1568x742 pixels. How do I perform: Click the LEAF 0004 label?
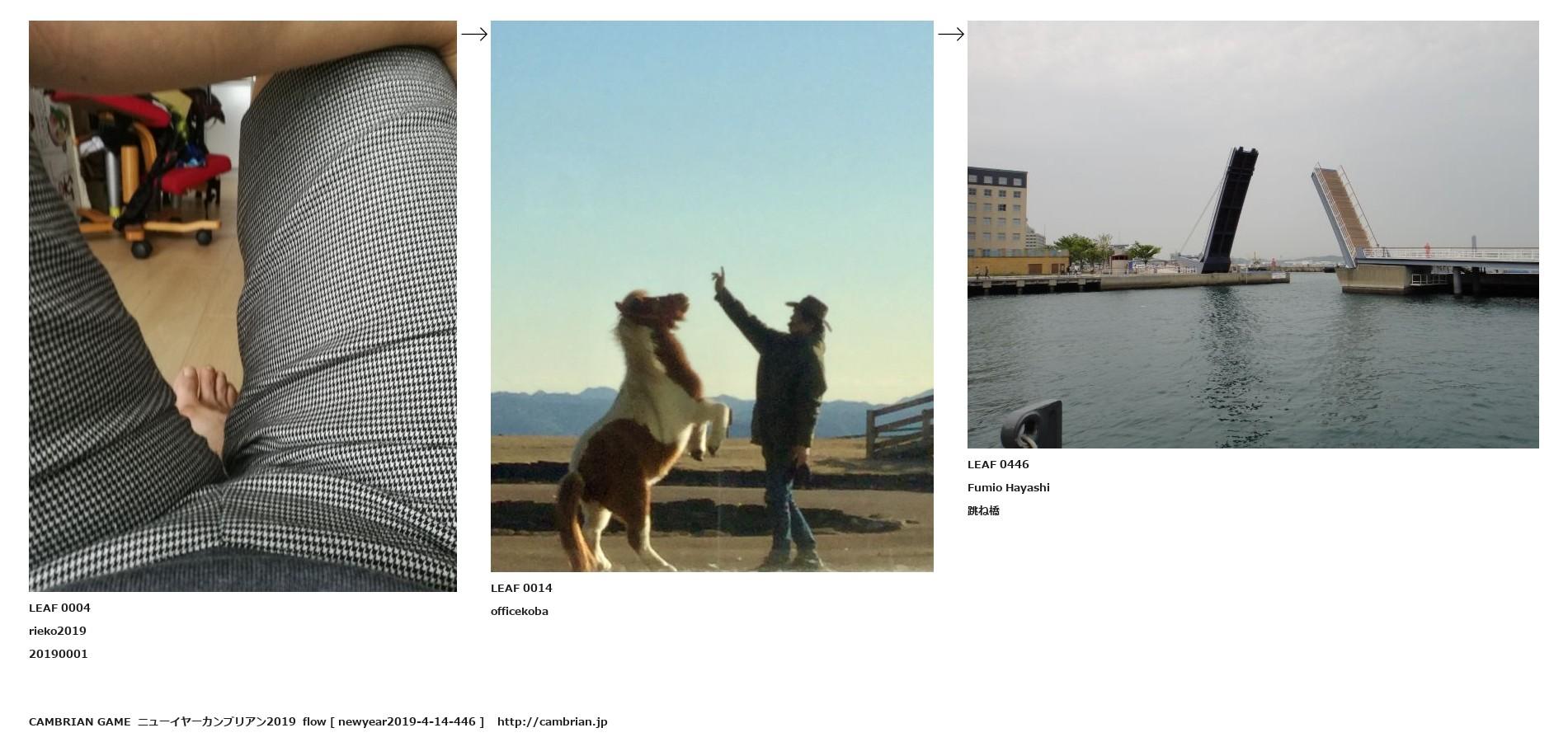point(59,608)
